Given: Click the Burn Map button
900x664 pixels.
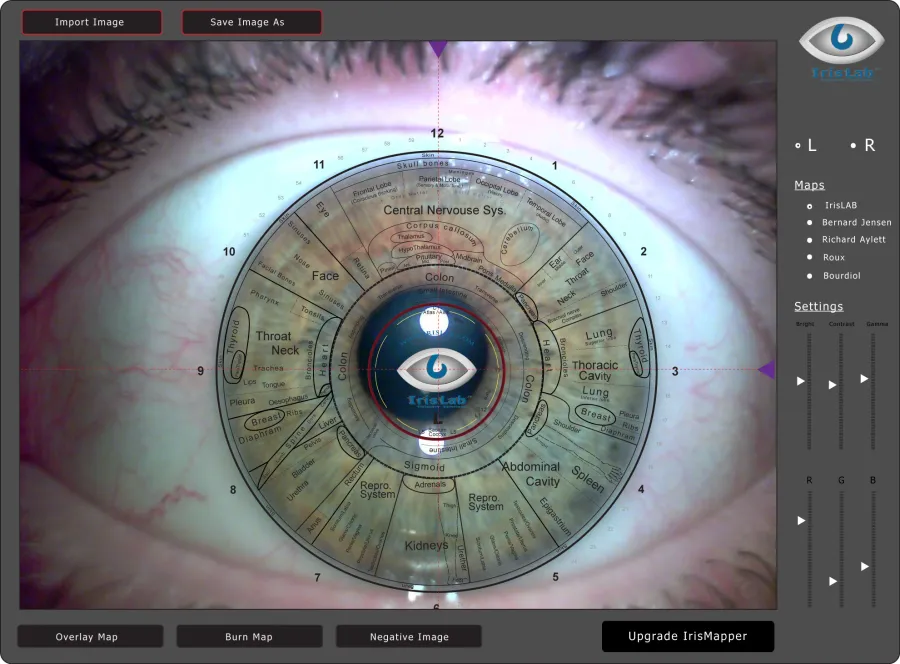Looking at the screenshot, I should pos(249,636).
